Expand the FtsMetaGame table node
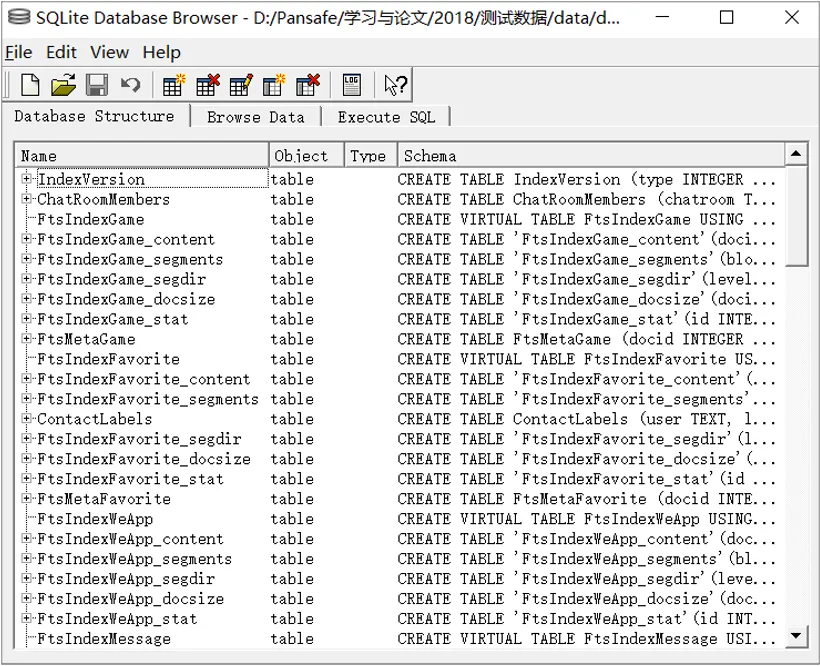Image resolution: width=820 pixels, height=666 pixels. 26,339
